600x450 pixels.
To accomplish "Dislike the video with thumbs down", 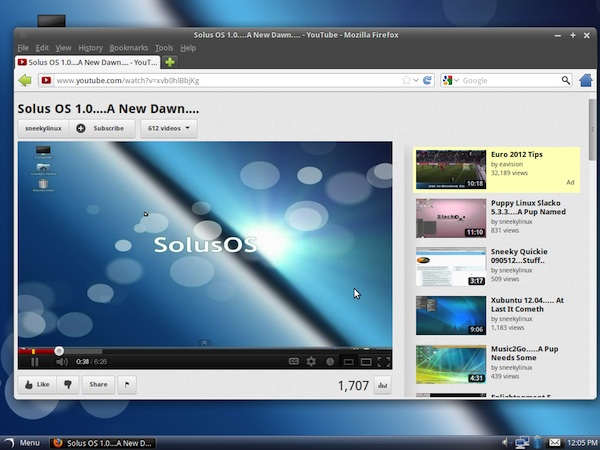I will (68, 385).
